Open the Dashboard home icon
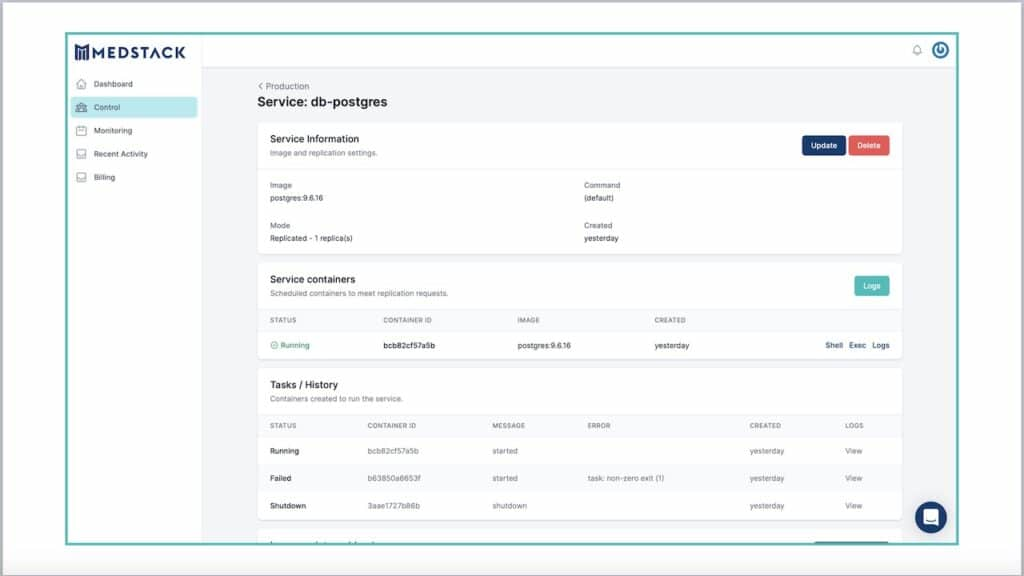The width and height of the screenshot is (1024, 576). [x=81, y=84]
